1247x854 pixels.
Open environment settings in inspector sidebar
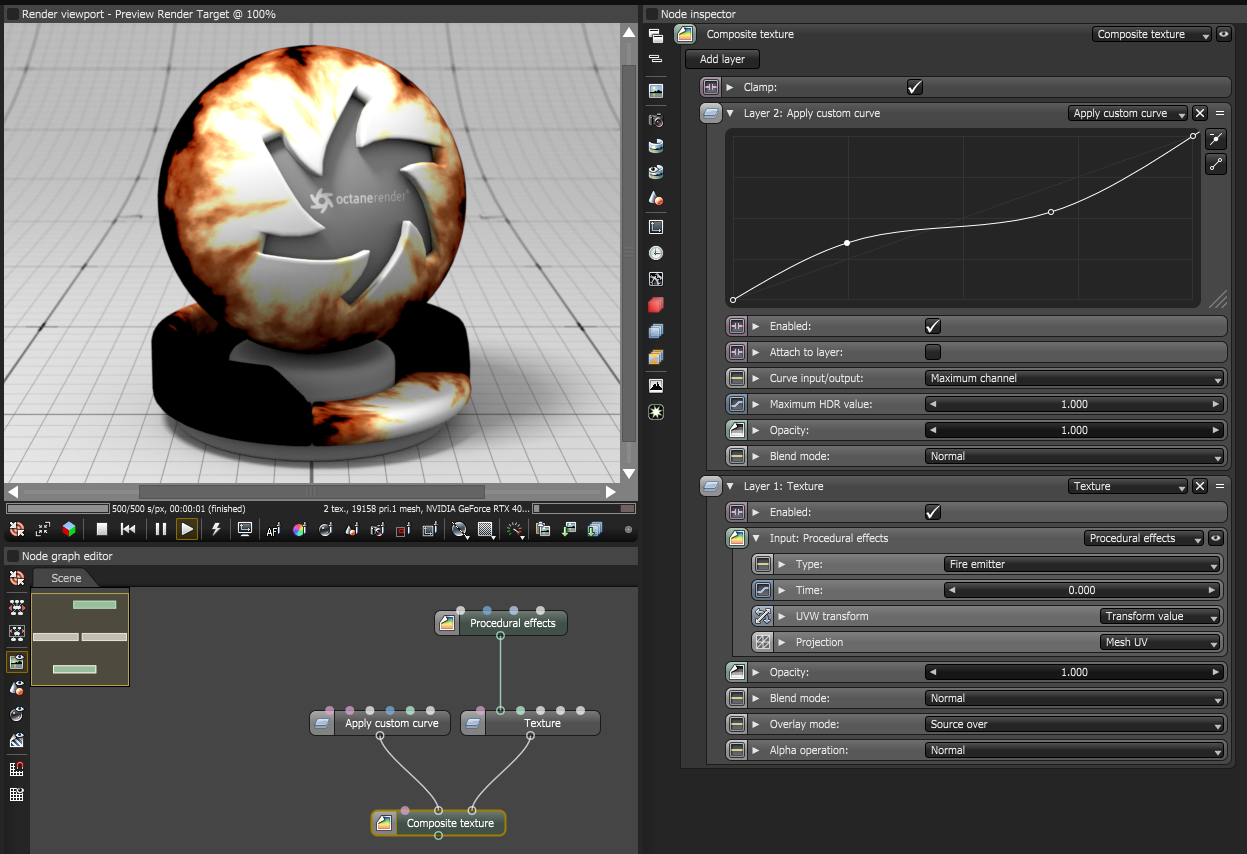pyautogui.click(x=656, y=146)
